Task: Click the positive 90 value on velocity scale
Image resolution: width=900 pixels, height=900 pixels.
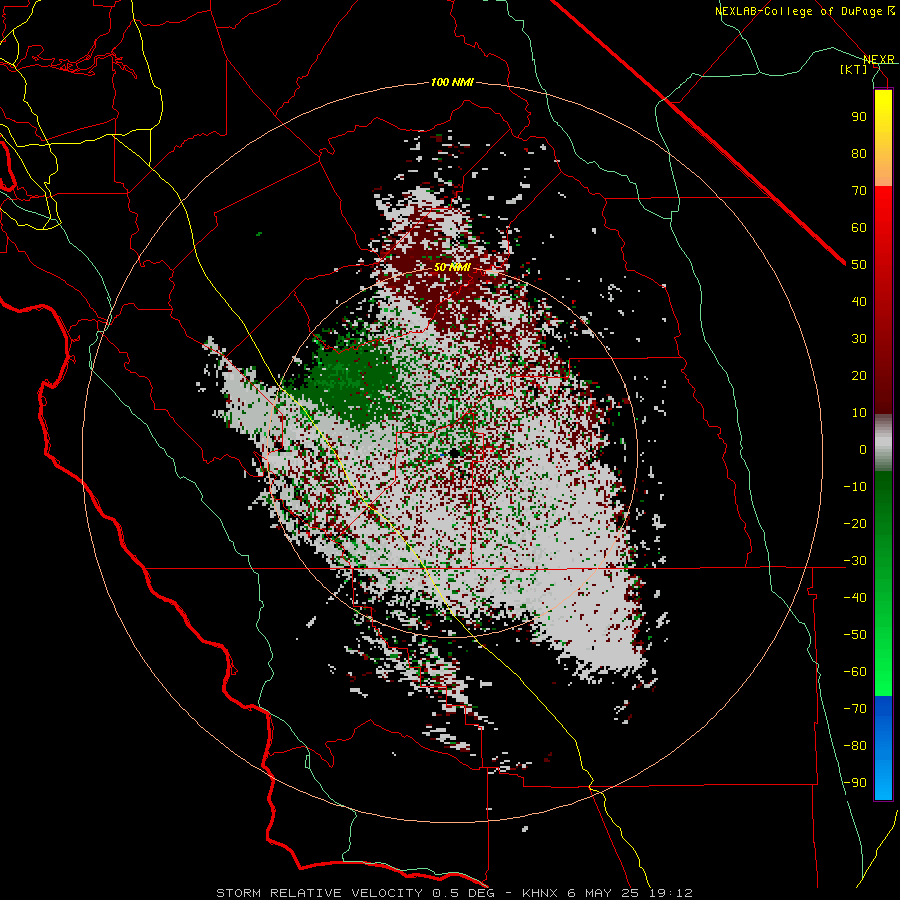Action: [859, 117]
